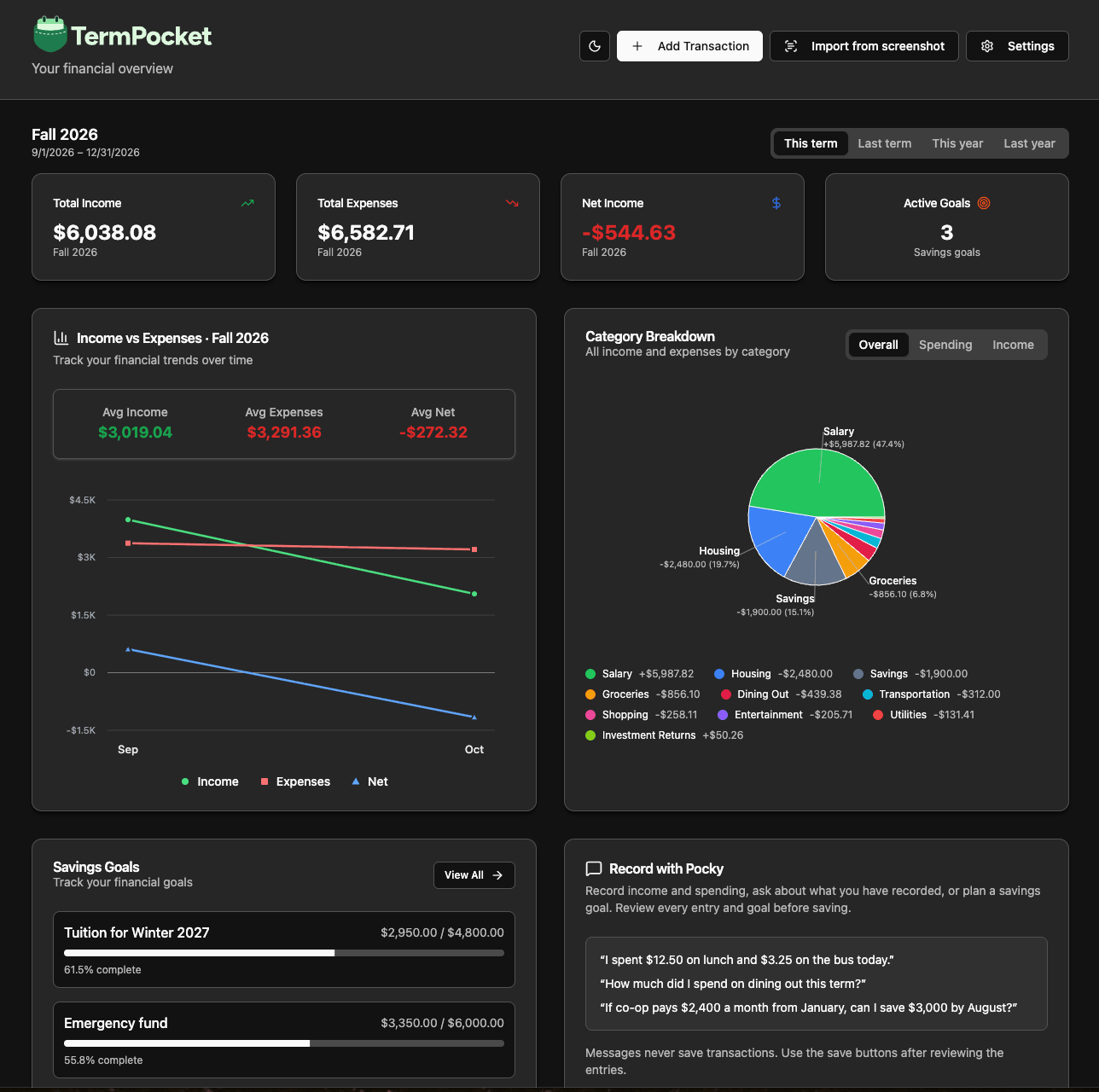Viewport: 1099px width, 1092px height.
Task: Show the Income category breakdown
Action: [x=1013, y=345]
